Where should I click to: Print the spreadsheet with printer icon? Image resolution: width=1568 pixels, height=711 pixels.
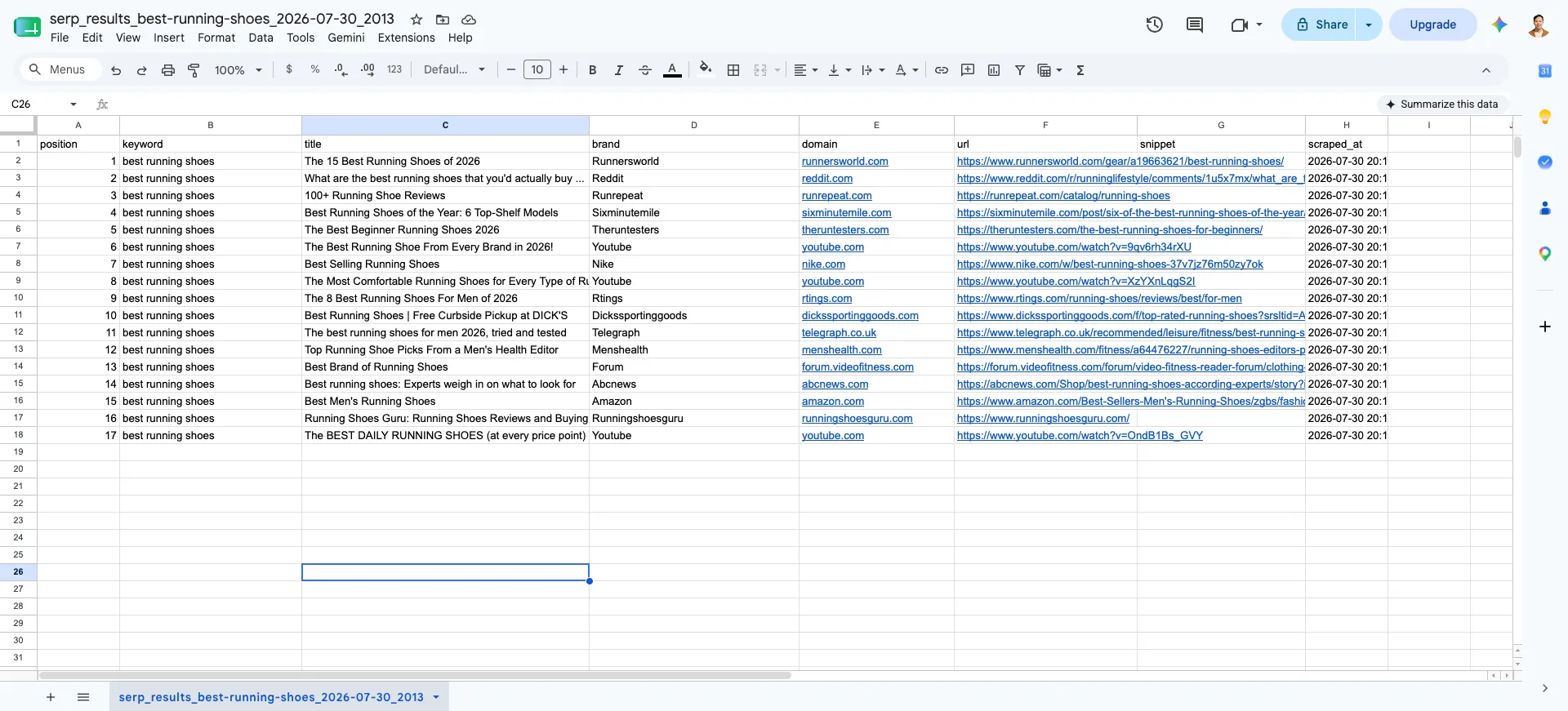point(168,70)
